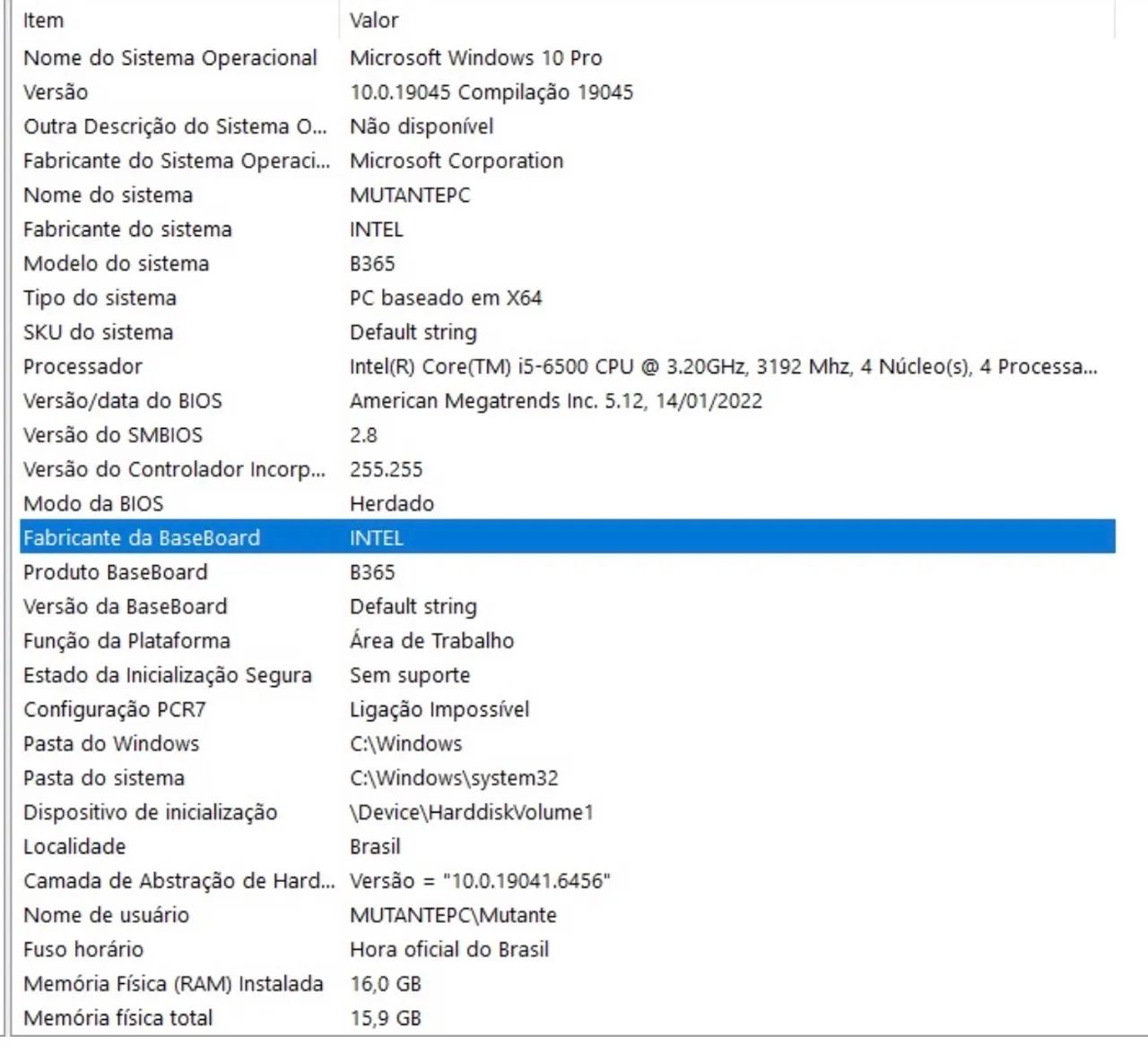1148x1054 pixels.
Task: Click the Brasil locale value
Action: (x=375, y=847)
